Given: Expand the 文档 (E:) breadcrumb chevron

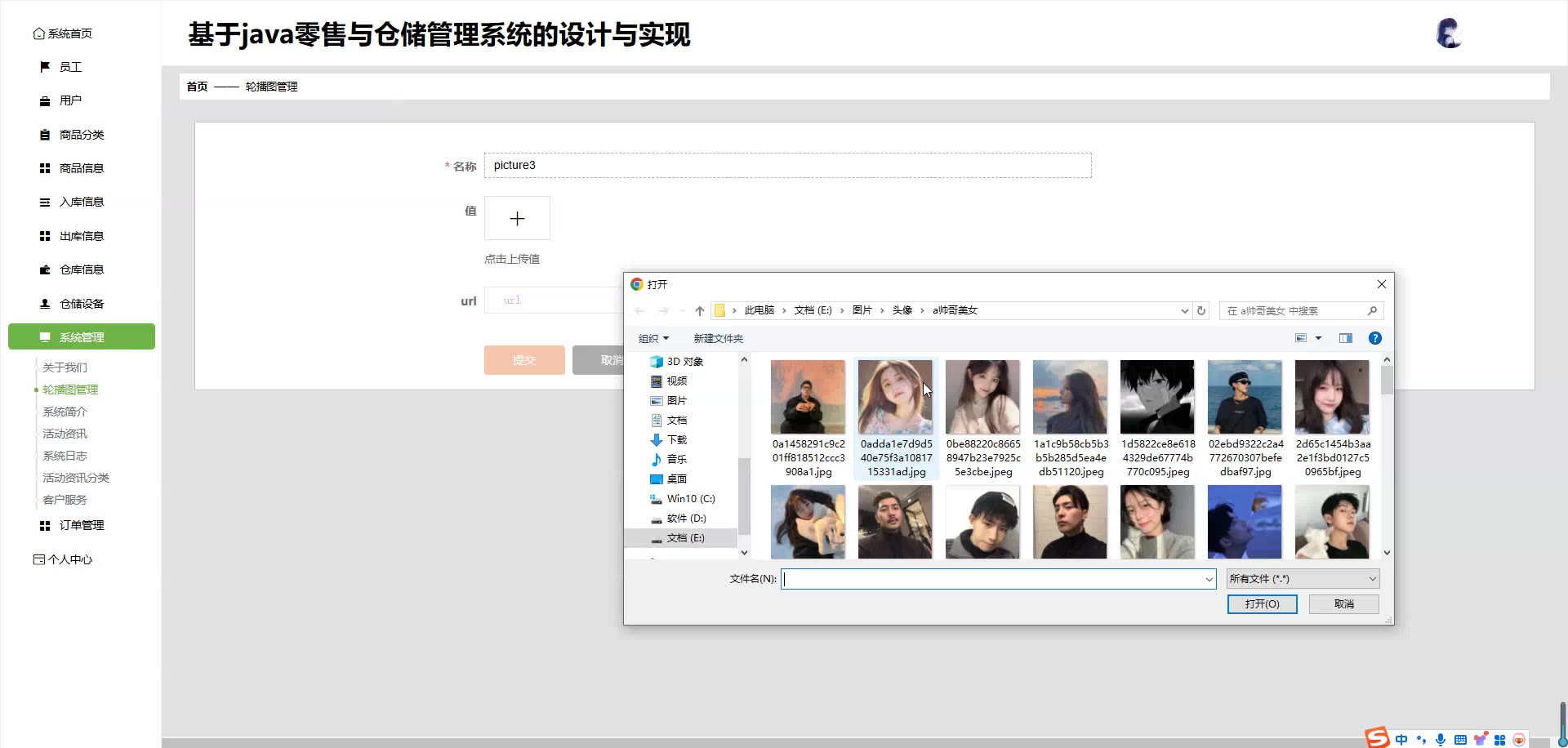Looking at the screenshot, I should tap(842, 310).
